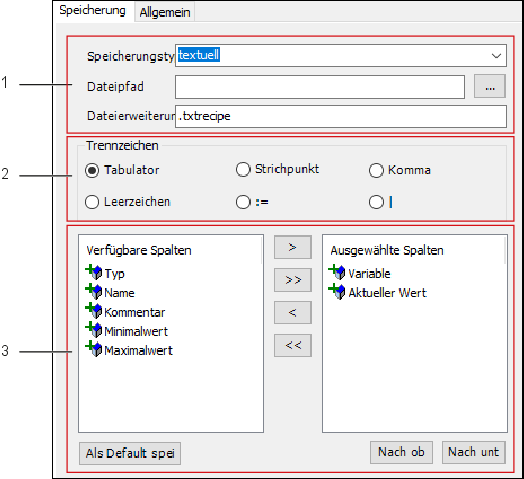Click the browse button next to Dateipfad
The width and height of the screenshot is (524, 479).
click(x=490, y=86)
